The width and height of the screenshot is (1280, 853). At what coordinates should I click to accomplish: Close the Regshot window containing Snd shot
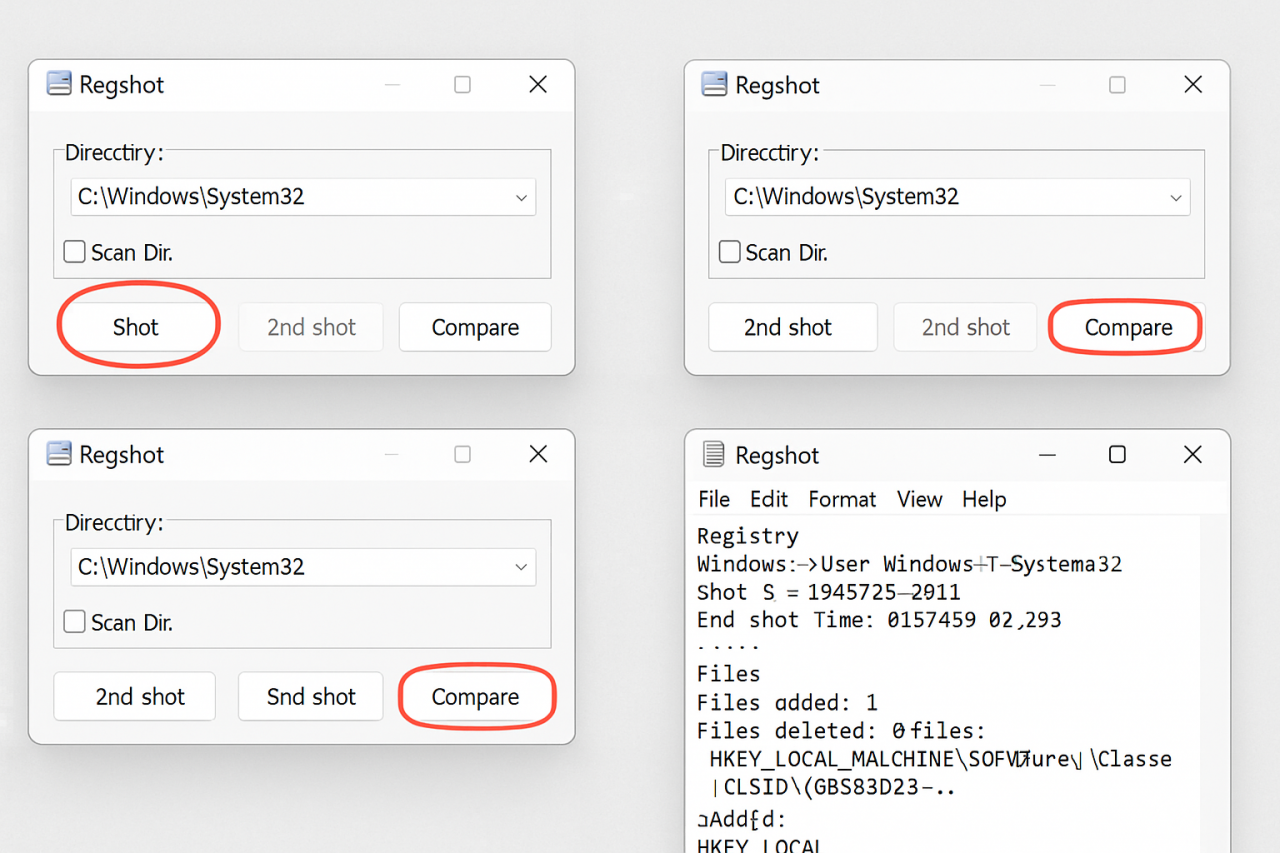tap(538, 454)
